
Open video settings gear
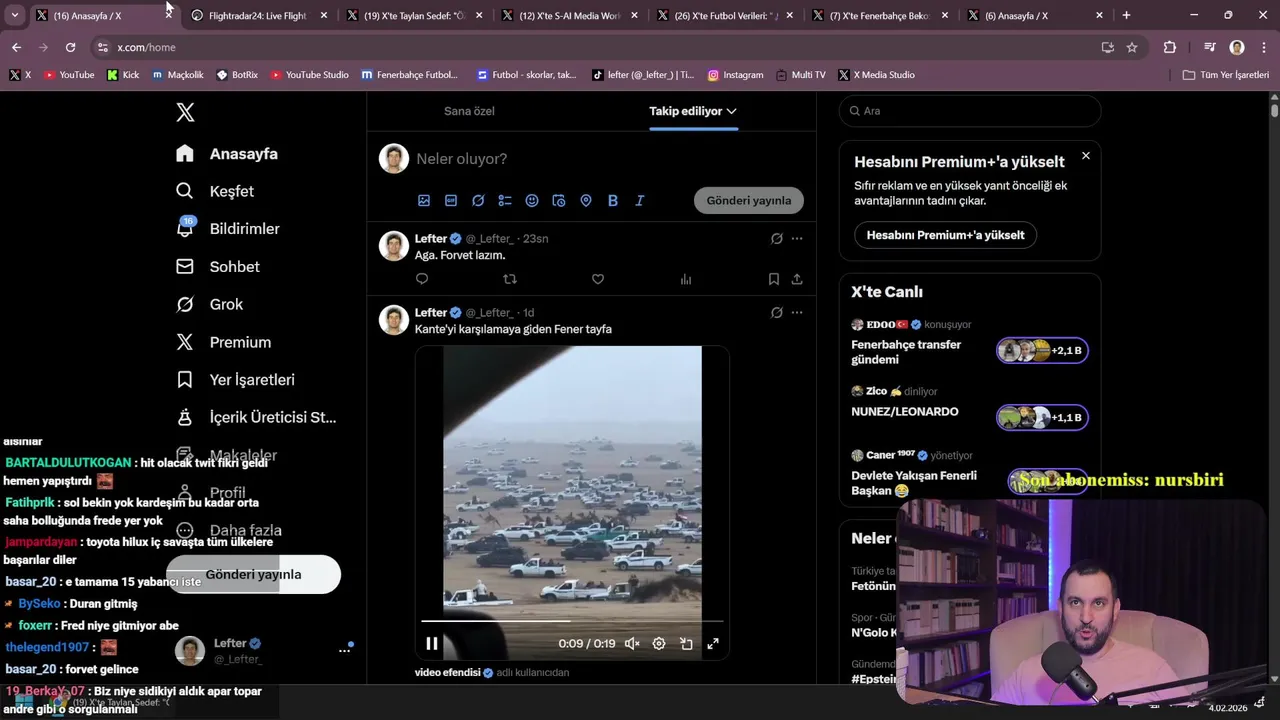point(659,644)
